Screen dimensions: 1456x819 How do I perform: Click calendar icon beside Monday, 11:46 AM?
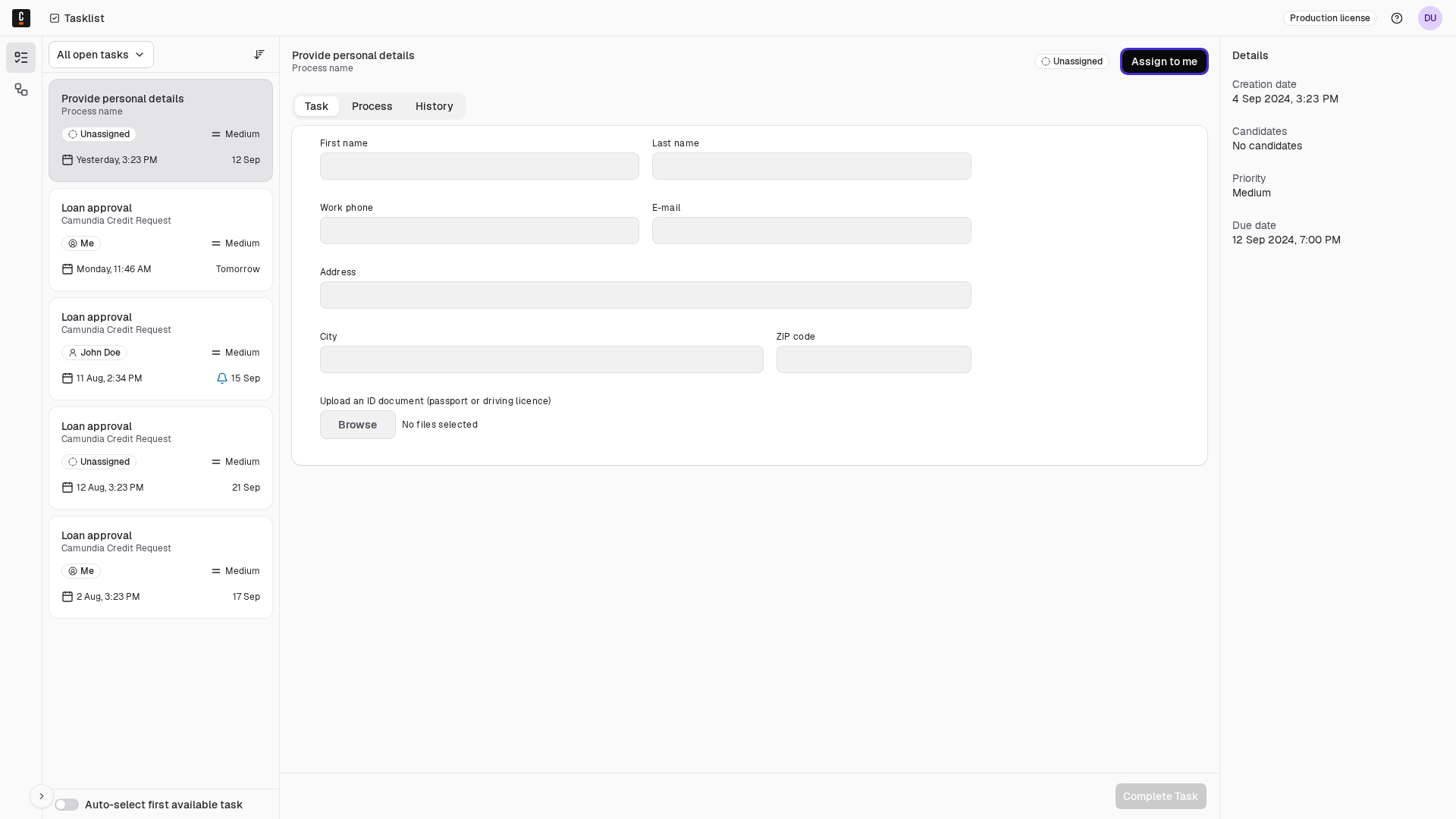pos(67,269)
